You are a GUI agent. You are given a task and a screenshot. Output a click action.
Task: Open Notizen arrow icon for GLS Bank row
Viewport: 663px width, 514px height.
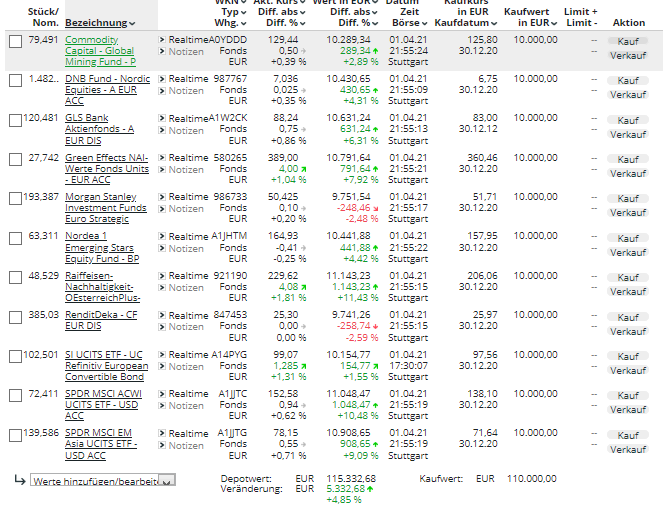tap(162, 130)
